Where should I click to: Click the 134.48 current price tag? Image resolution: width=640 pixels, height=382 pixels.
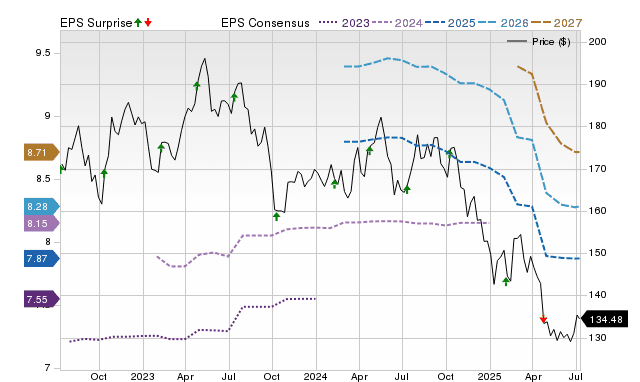(x=604, y=319)
